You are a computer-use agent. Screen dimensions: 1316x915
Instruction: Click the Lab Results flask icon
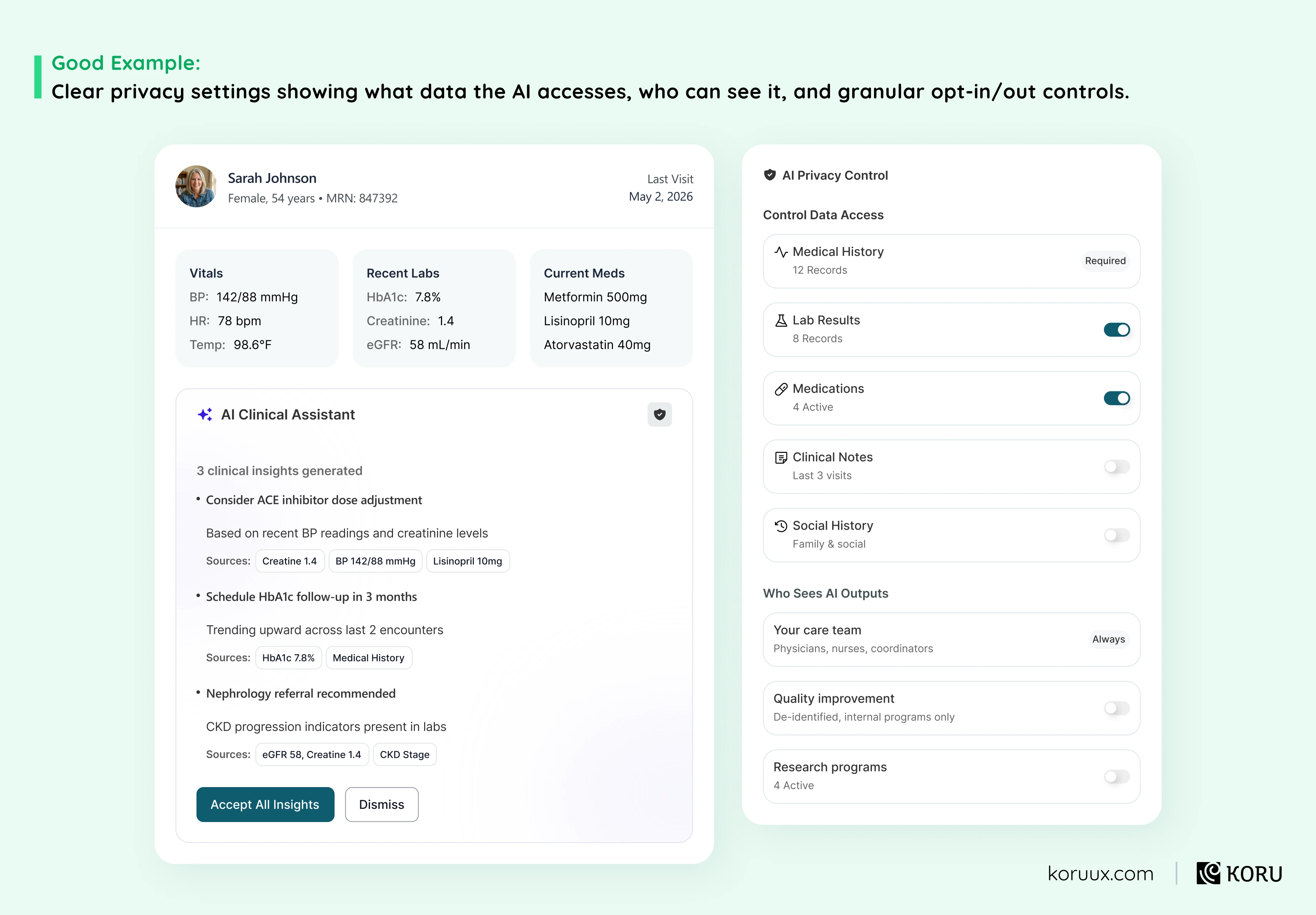tap(781, 320)
